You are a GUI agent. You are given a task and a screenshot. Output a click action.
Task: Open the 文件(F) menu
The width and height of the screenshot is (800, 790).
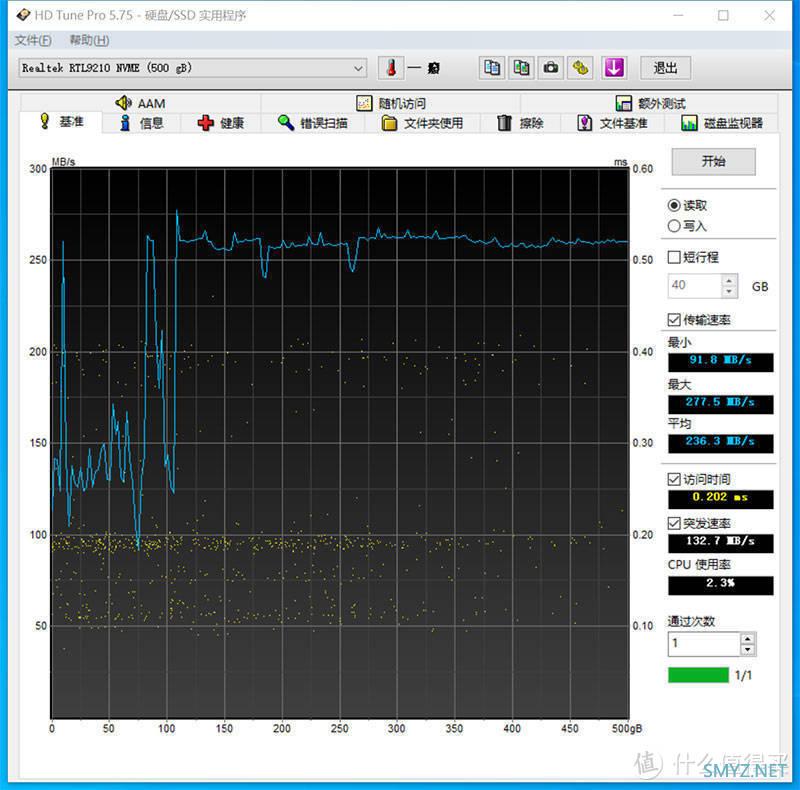(x=33, y=40)
